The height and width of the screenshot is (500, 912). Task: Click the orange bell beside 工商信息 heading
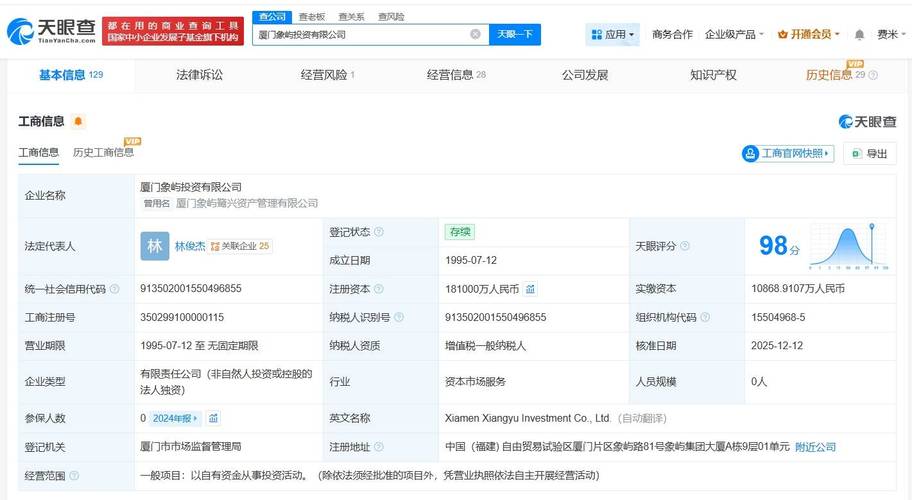point(79,122)
